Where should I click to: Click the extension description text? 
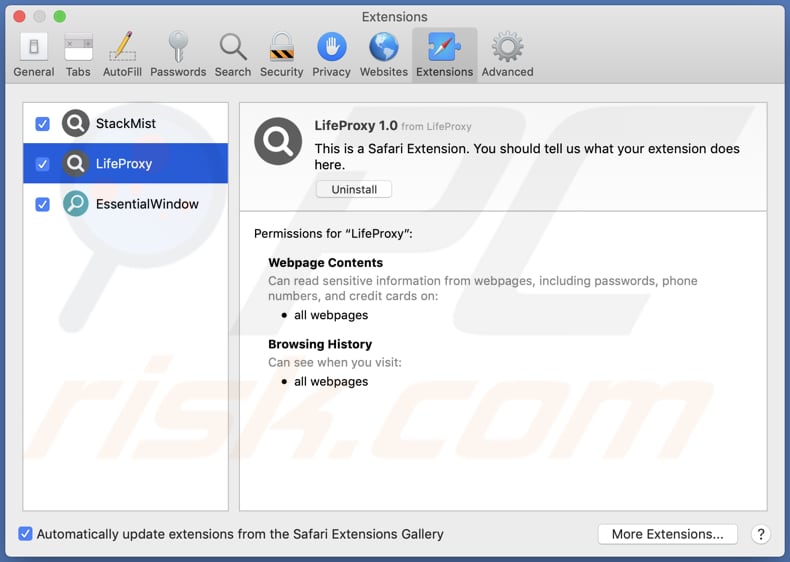(x=527, y=156)
